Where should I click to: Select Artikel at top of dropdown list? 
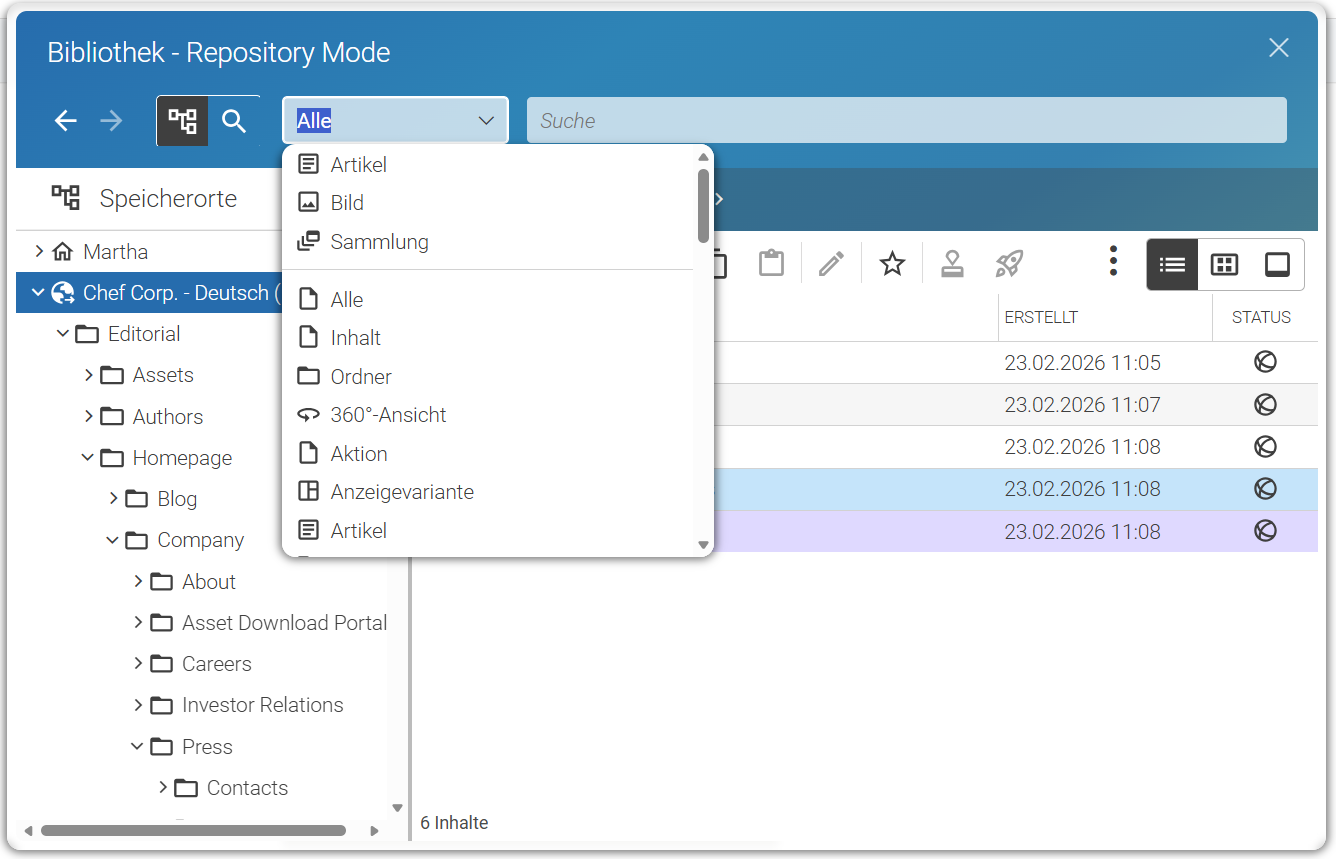(x=487, y=165)
